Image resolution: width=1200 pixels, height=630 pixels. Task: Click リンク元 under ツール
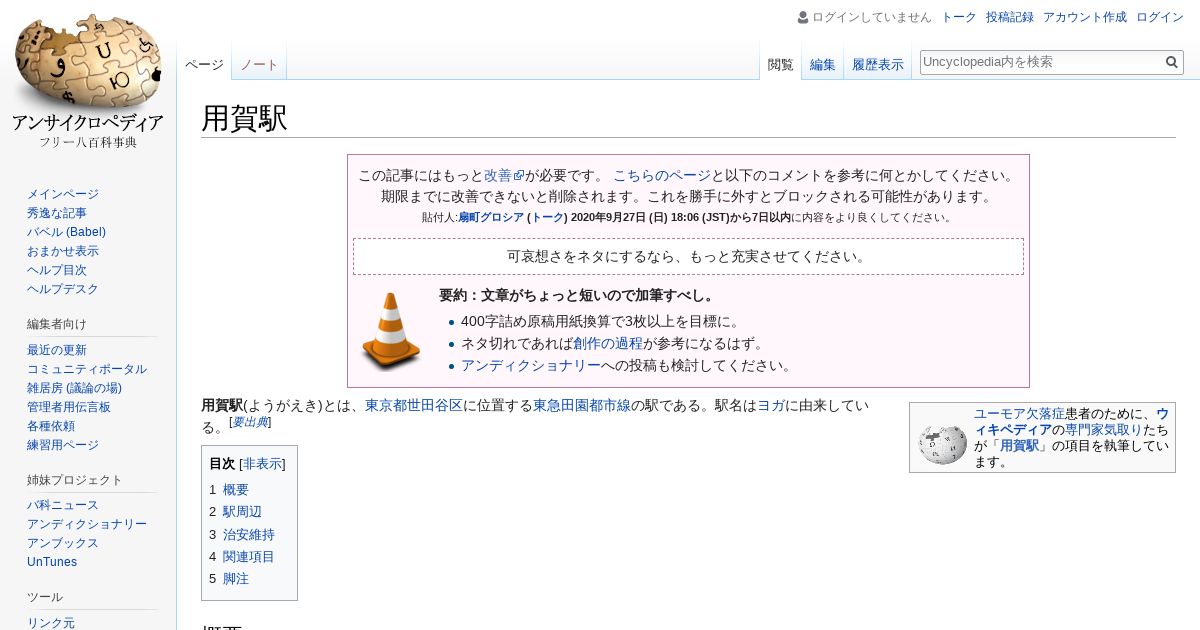coord(51,623)
